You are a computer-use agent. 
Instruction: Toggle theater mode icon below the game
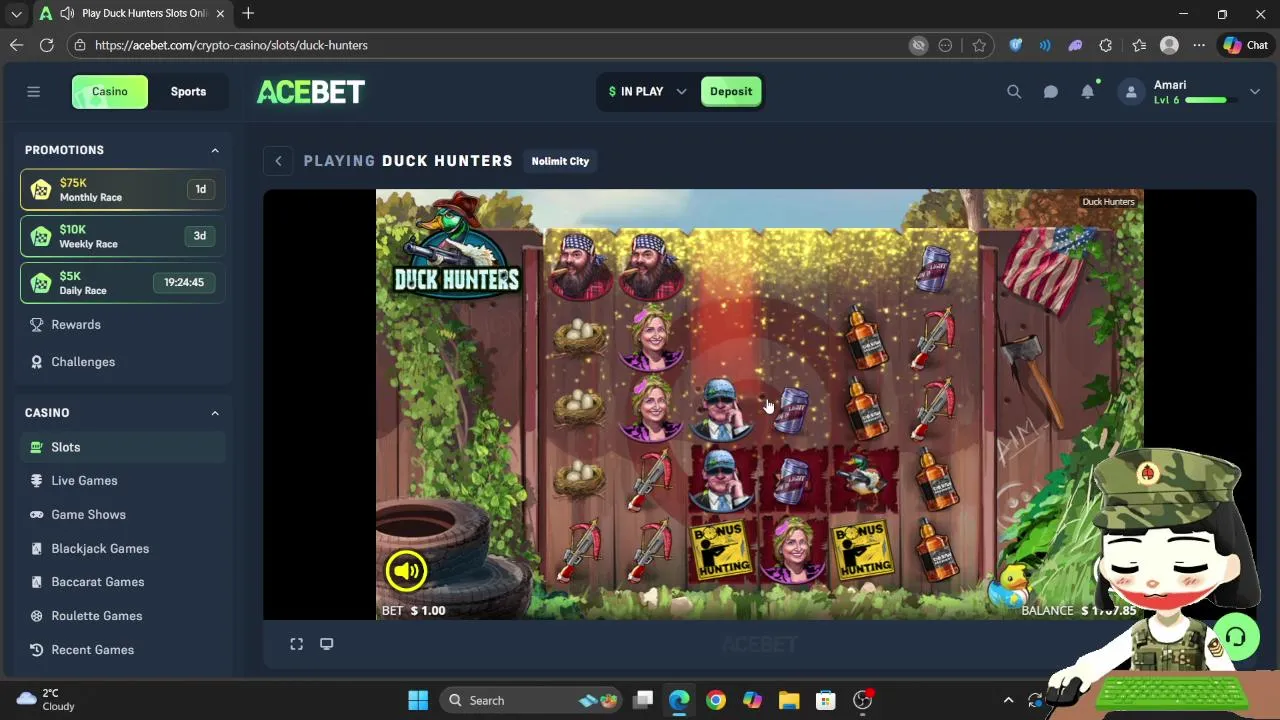click(326, 644)
